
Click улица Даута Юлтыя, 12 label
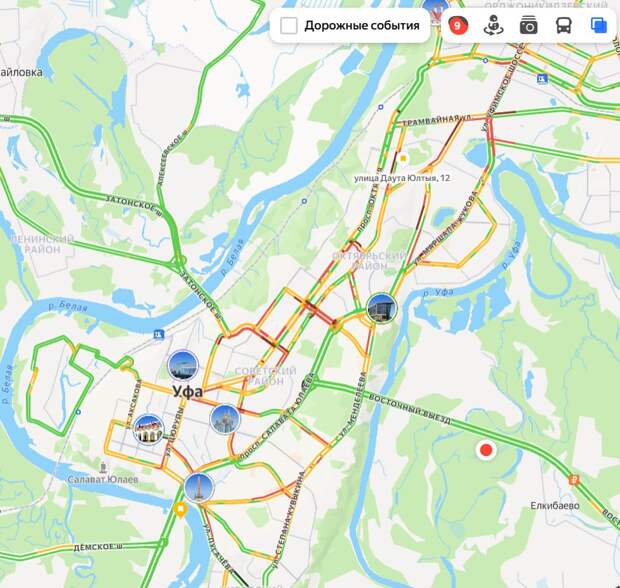click(402, 178)
